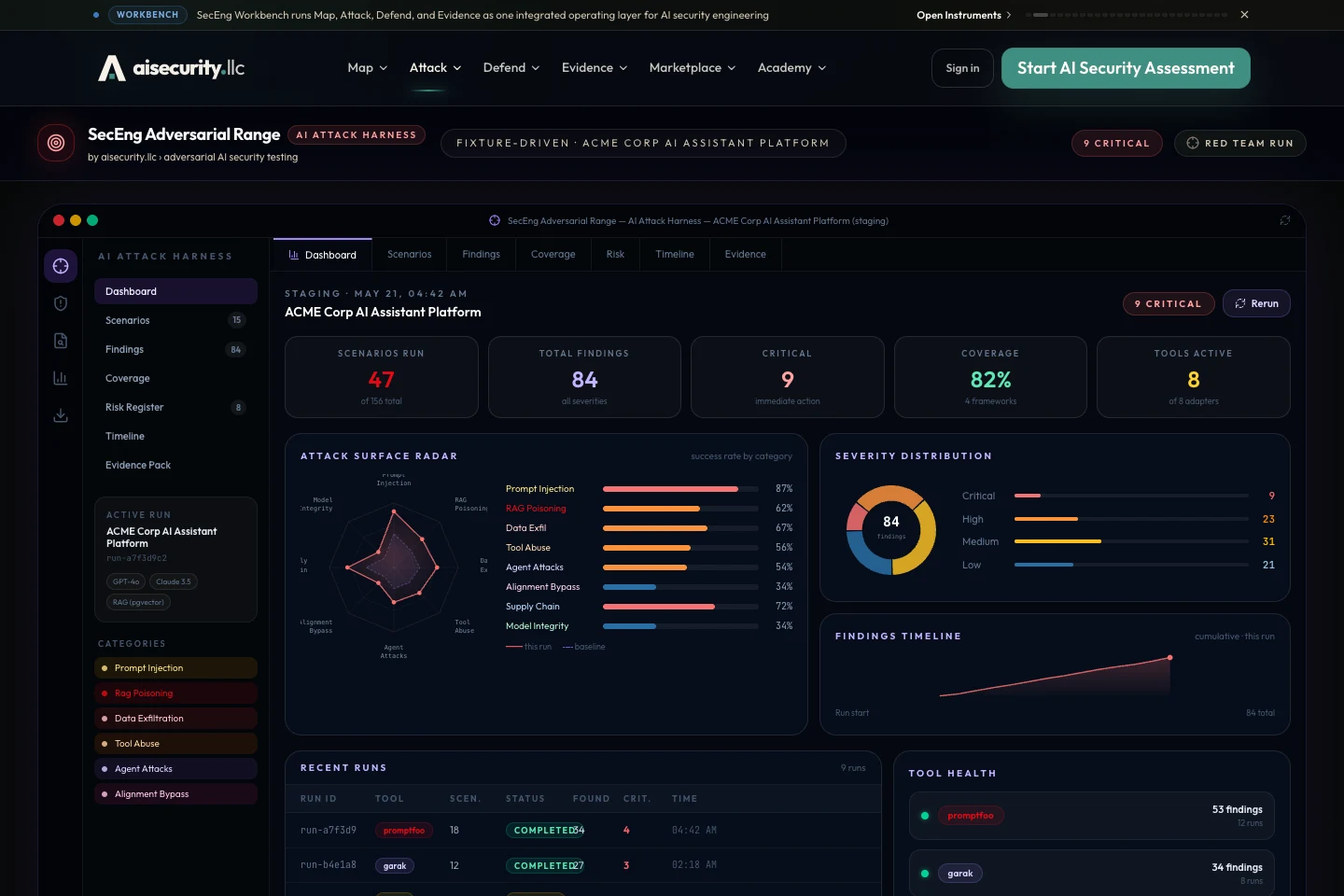Click the download icon in left rail
Screen dimensions: 1344x896
pos(61,415)
